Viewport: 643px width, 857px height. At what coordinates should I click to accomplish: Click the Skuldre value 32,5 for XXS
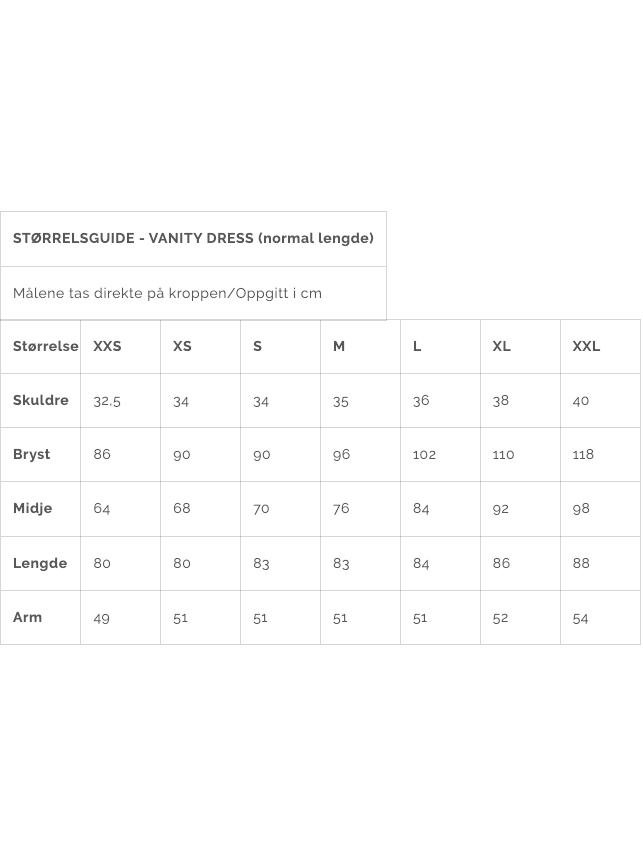click(107, 401)
